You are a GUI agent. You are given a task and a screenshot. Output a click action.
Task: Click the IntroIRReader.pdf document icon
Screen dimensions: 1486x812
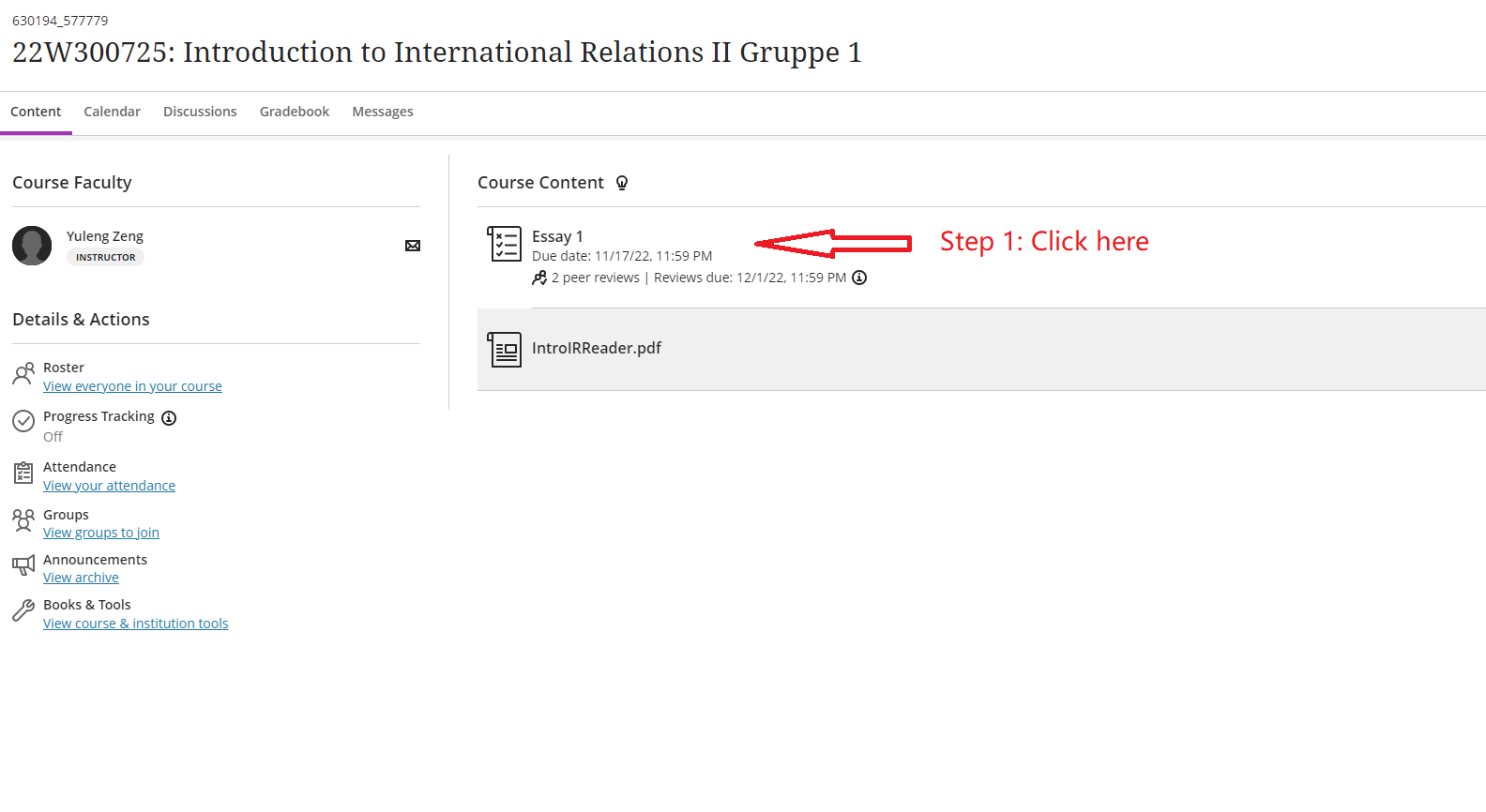[505, 350]
